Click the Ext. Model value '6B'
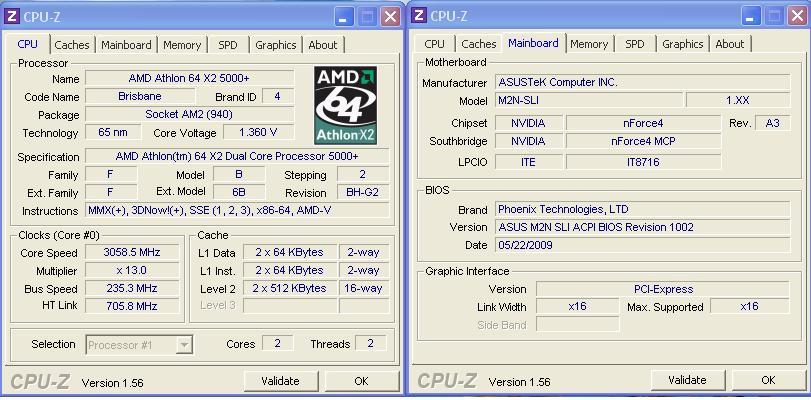The image size is (811, 400). [x=239, y=192]
